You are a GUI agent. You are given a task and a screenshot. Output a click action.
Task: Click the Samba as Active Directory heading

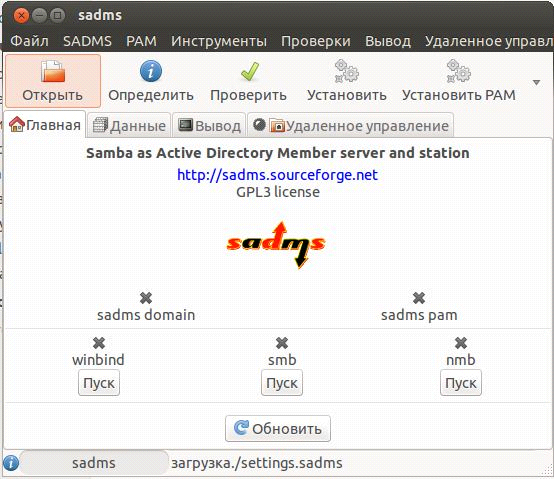pyautogui.click(x=278, y=153)
